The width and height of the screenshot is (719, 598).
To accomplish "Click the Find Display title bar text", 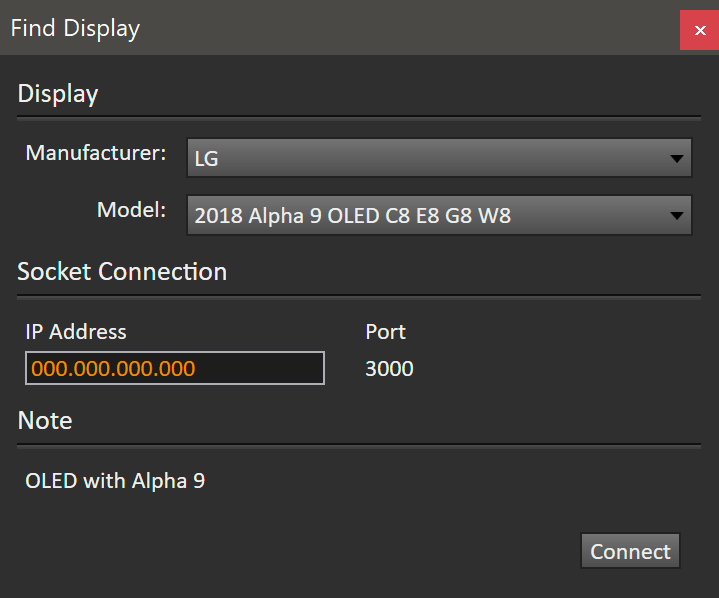I will tap(75, 28).
